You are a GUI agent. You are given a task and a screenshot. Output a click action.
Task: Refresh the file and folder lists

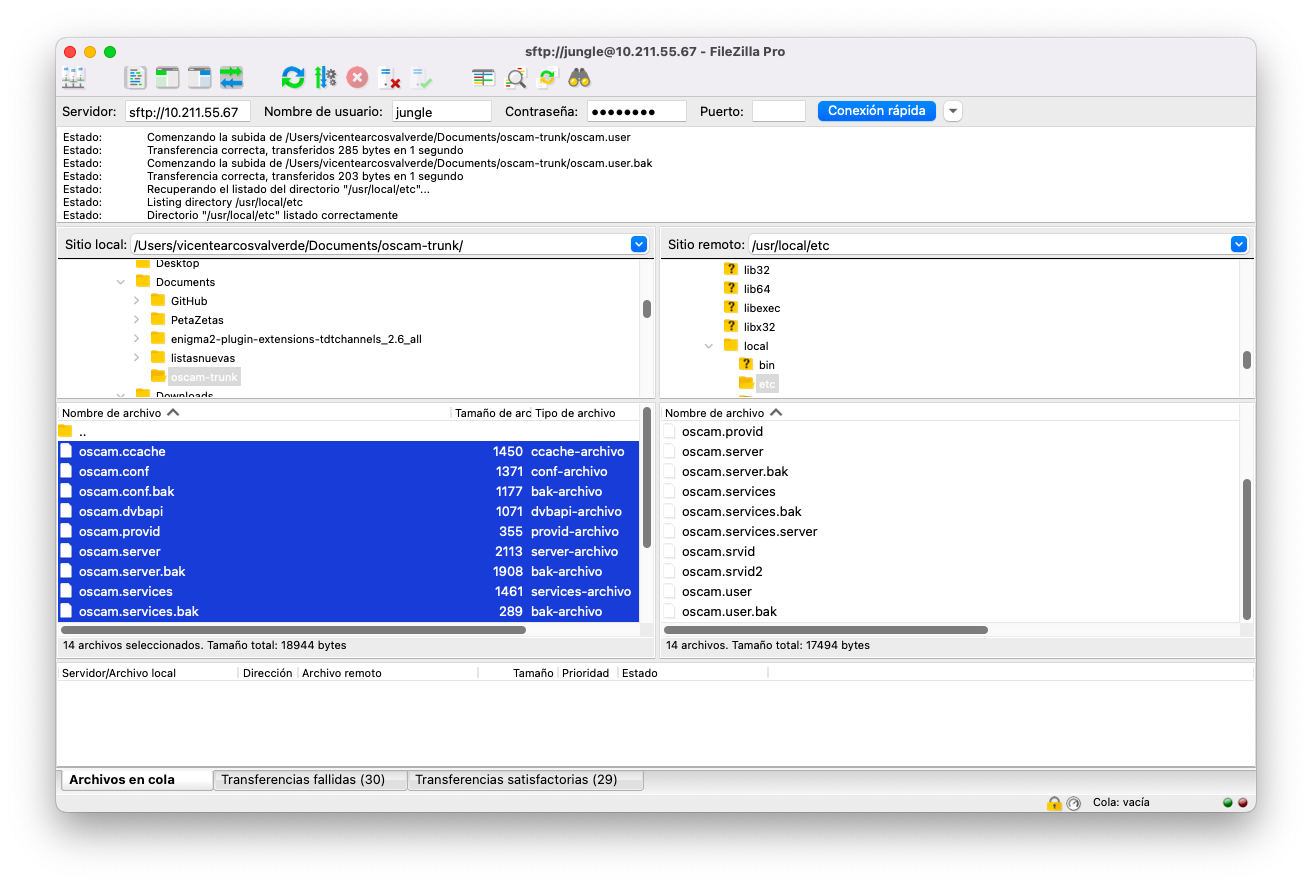[292, 78]
